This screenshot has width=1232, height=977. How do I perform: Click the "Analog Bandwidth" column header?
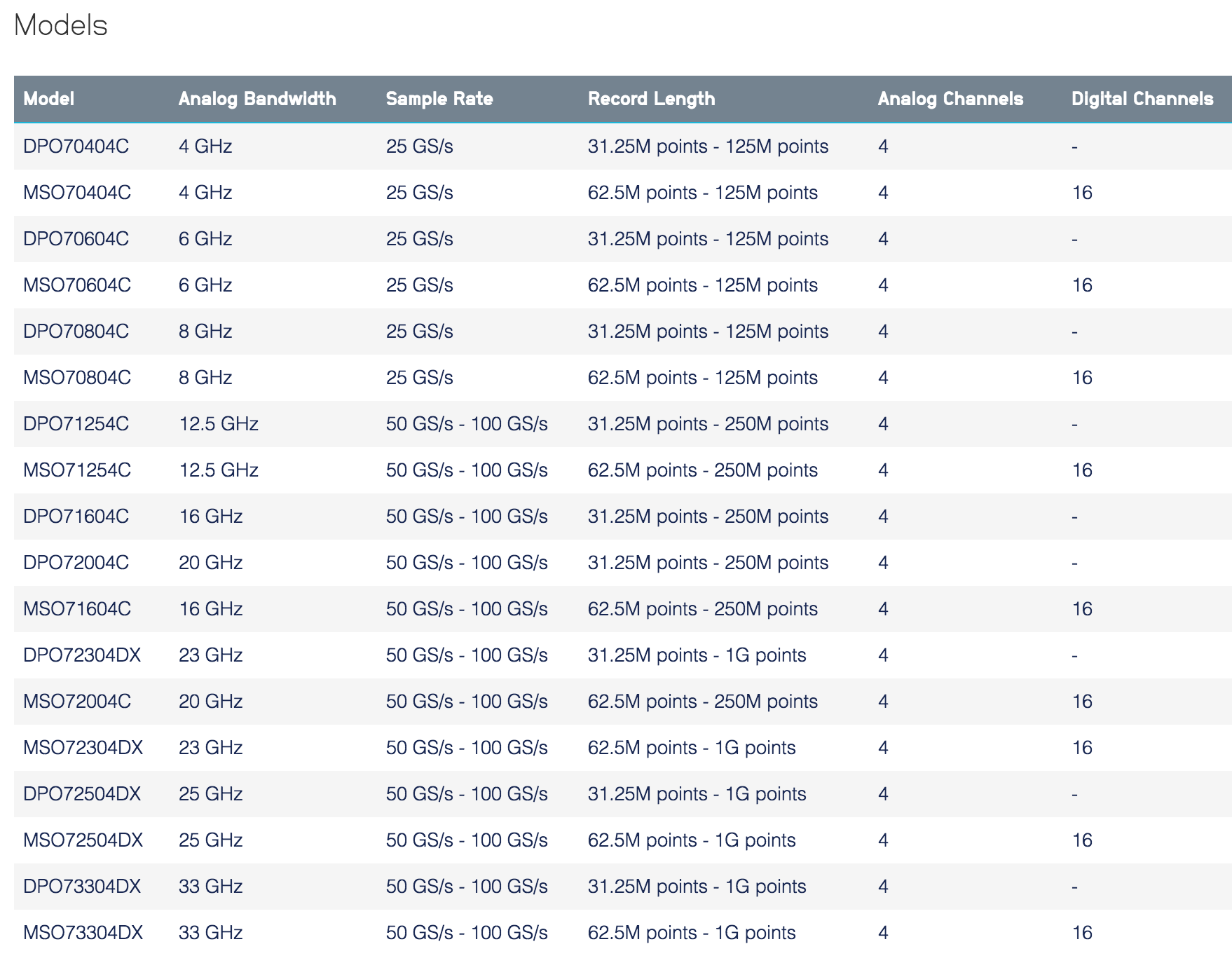[257, 99]
